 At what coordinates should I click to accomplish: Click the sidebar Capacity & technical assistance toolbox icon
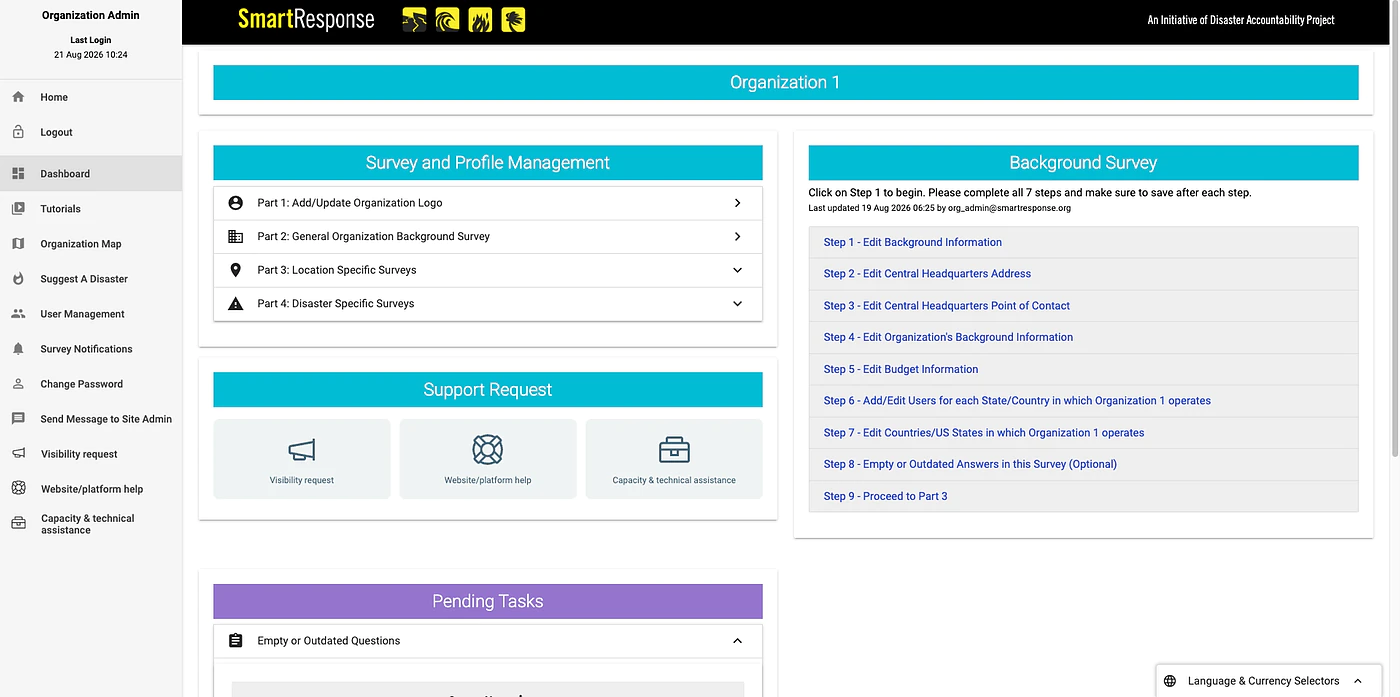click(18, 523)
